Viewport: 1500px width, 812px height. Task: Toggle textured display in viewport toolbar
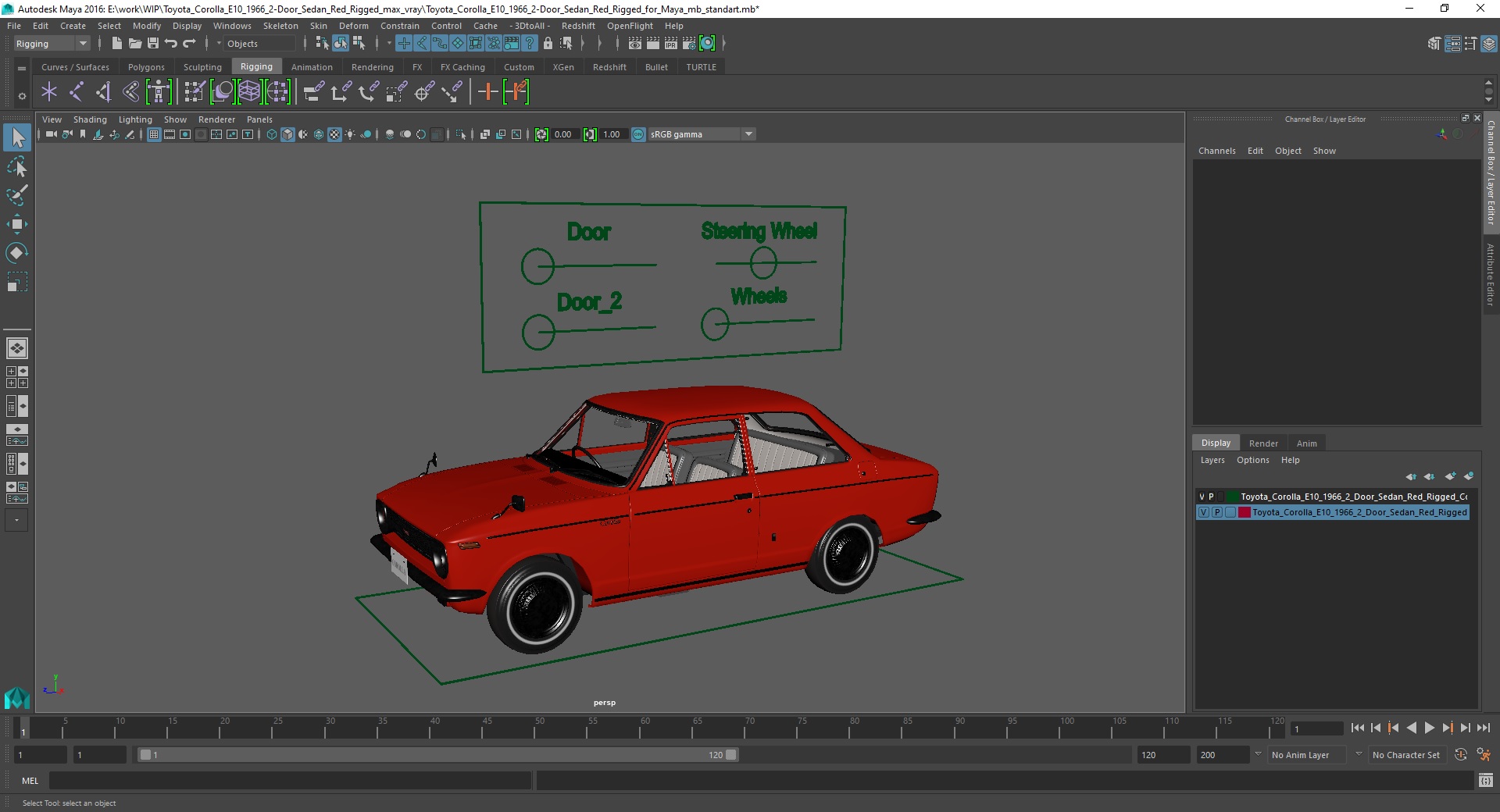point(334,134)
